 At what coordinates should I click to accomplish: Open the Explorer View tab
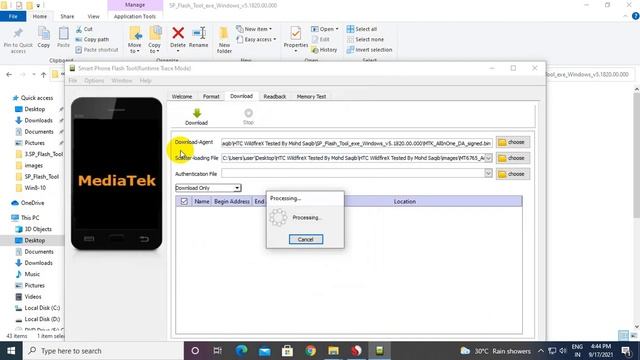click(93, 16)
